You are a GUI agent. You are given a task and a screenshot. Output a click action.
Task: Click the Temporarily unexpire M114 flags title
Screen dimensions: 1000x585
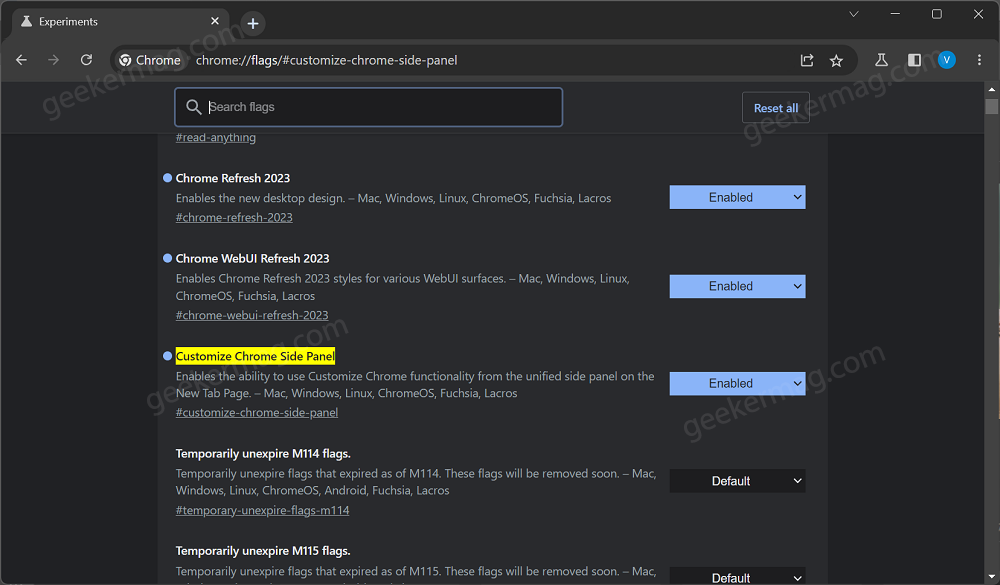(x=263, y=454)
